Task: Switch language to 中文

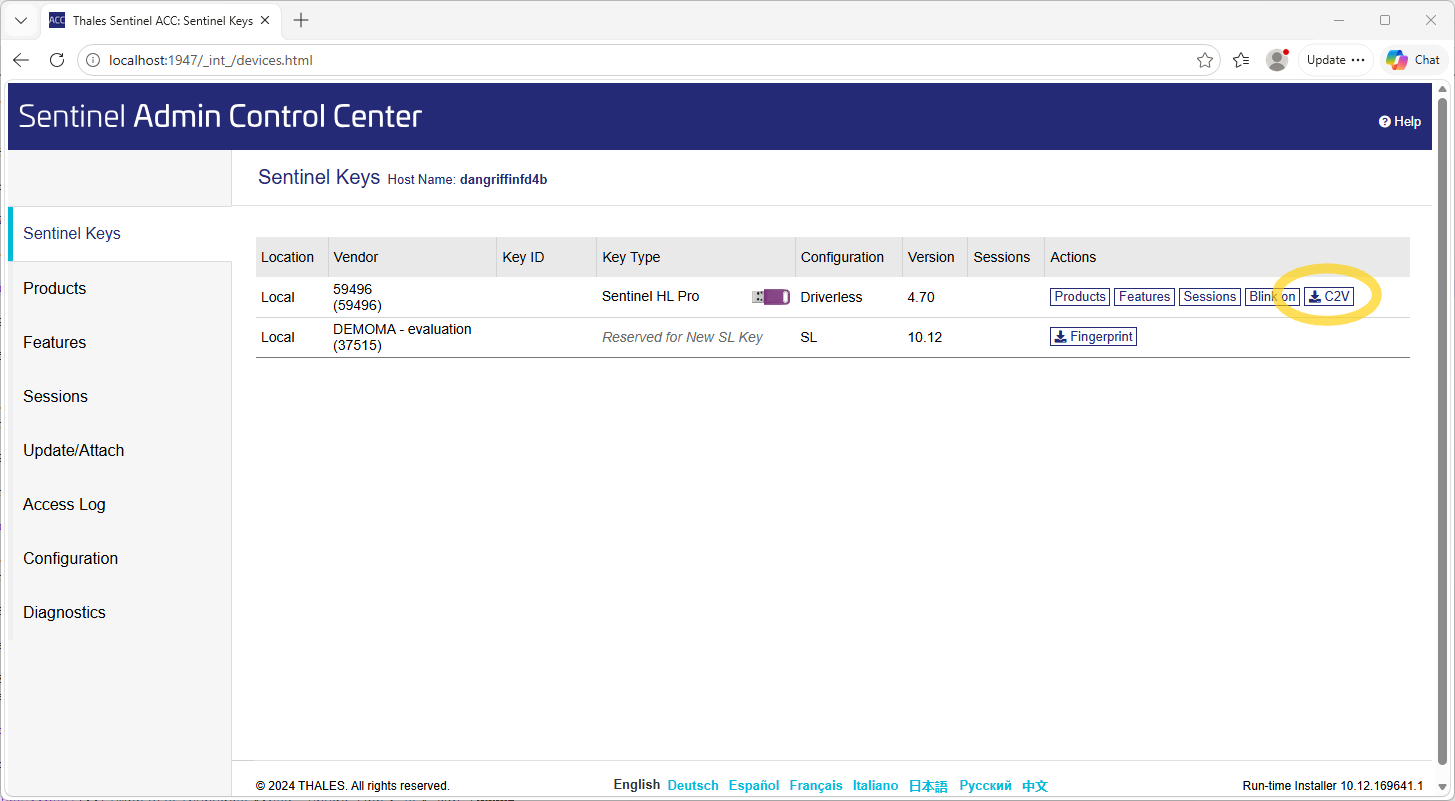Action: point(1035,786)
